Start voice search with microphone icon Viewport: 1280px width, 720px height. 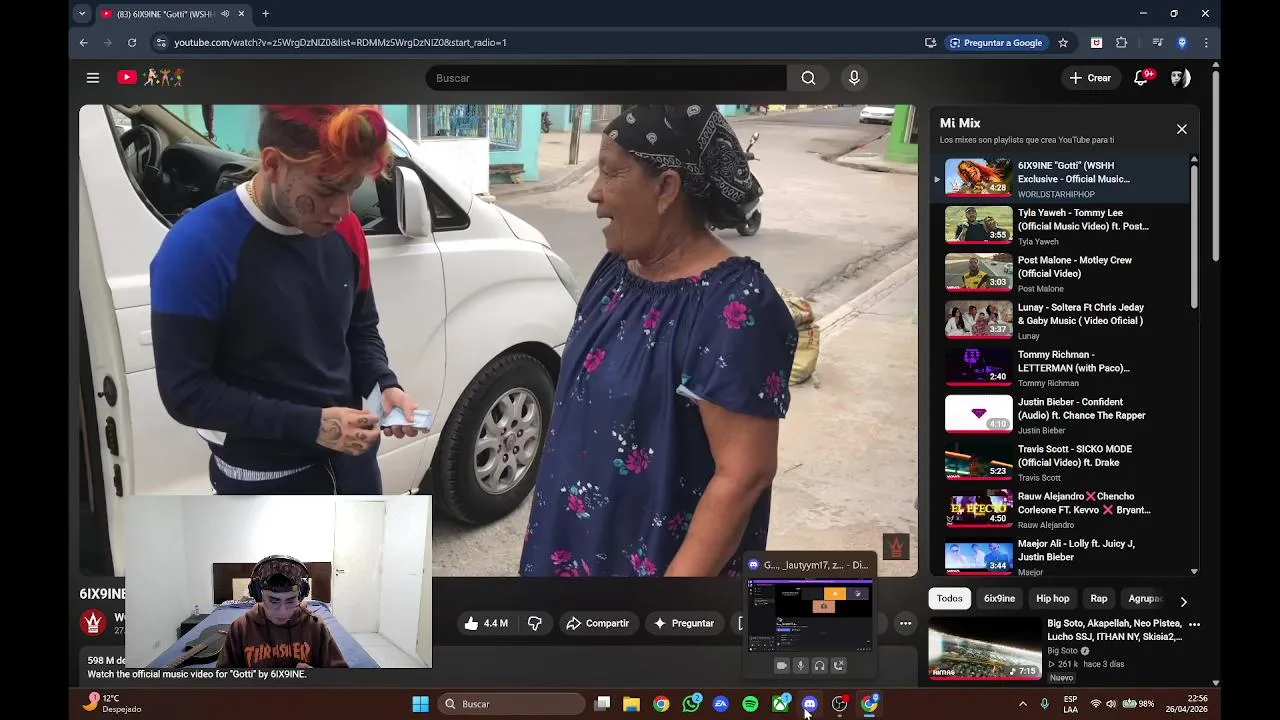tap(854, 78)
